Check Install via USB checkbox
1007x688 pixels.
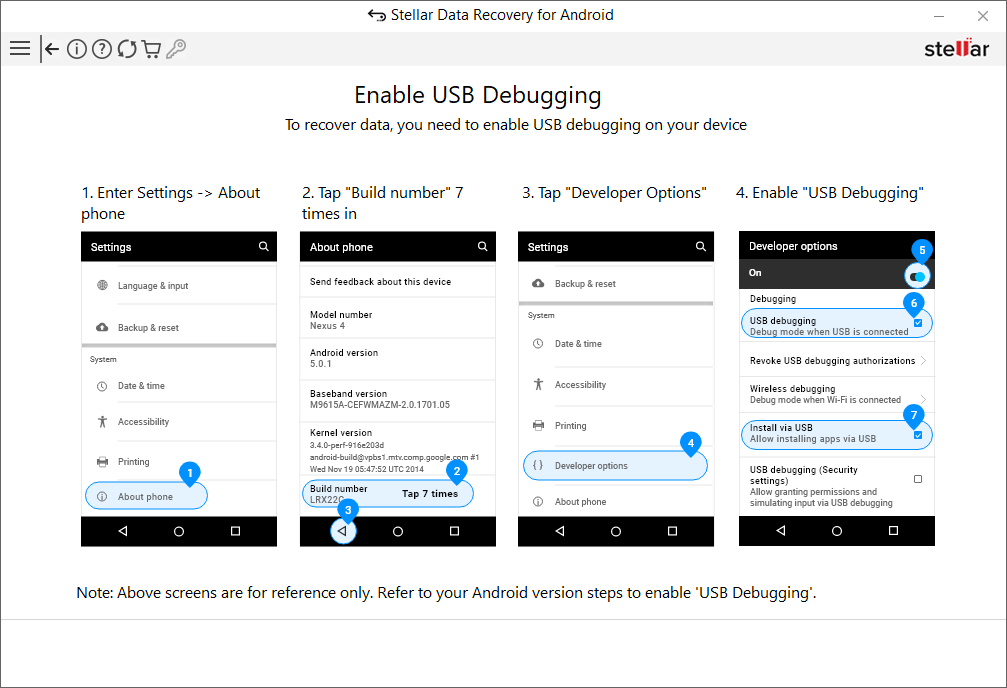[x=916, y=435]
